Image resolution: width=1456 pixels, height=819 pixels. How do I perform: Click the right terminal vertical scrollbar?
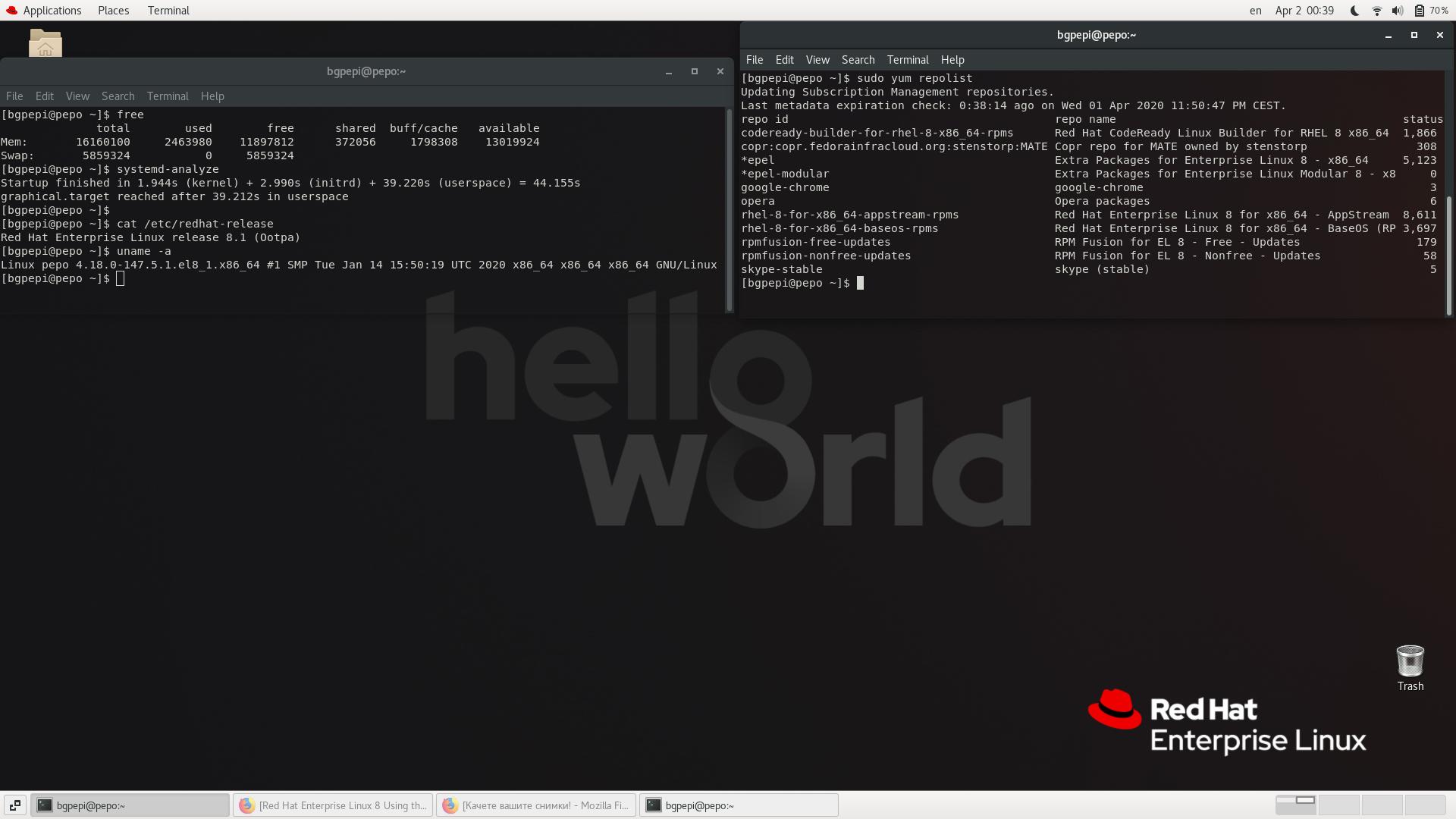tap(1448, 256)
